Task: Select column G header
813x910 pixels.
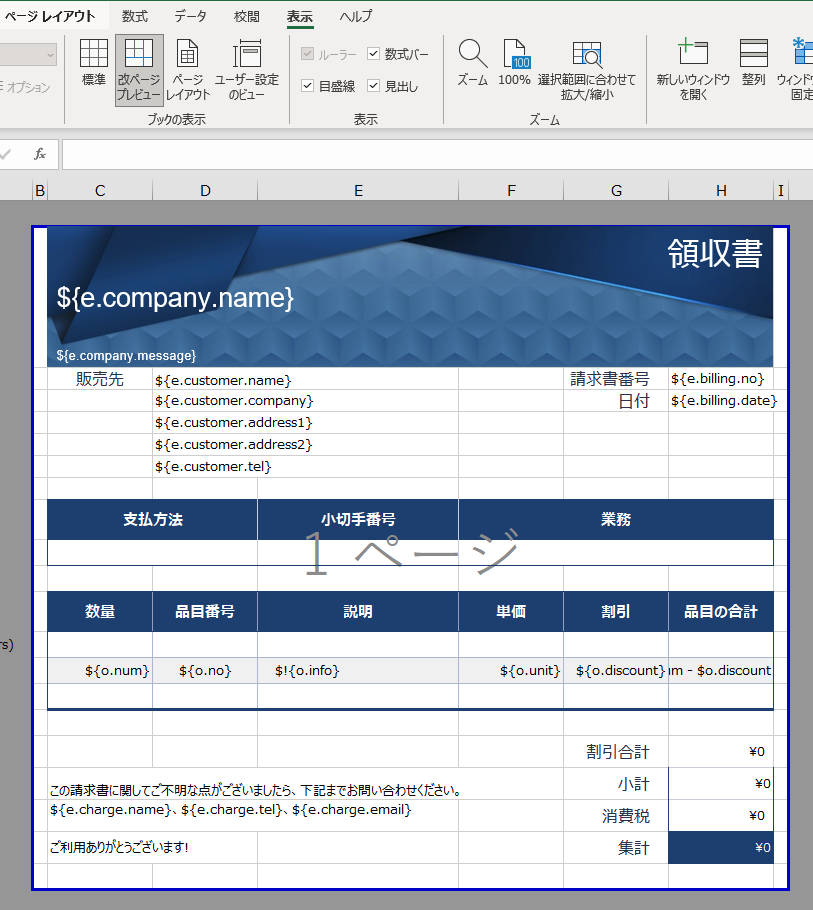Action: 616,190
